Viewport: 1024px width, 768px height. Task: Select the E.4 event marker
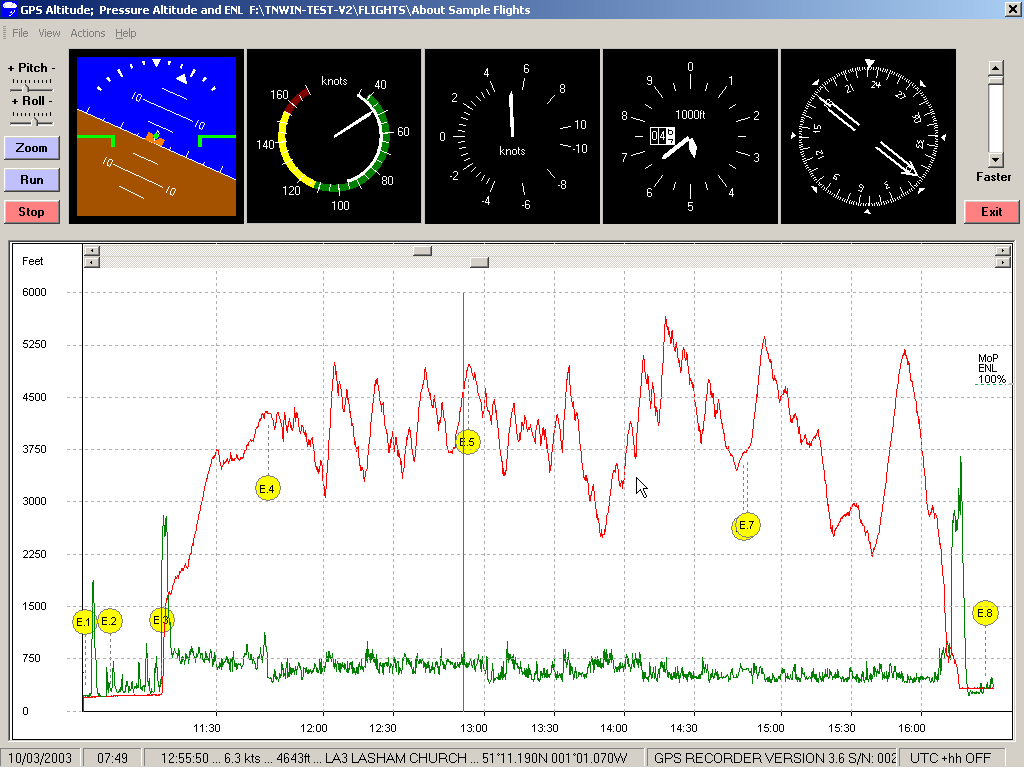point(267,488)
